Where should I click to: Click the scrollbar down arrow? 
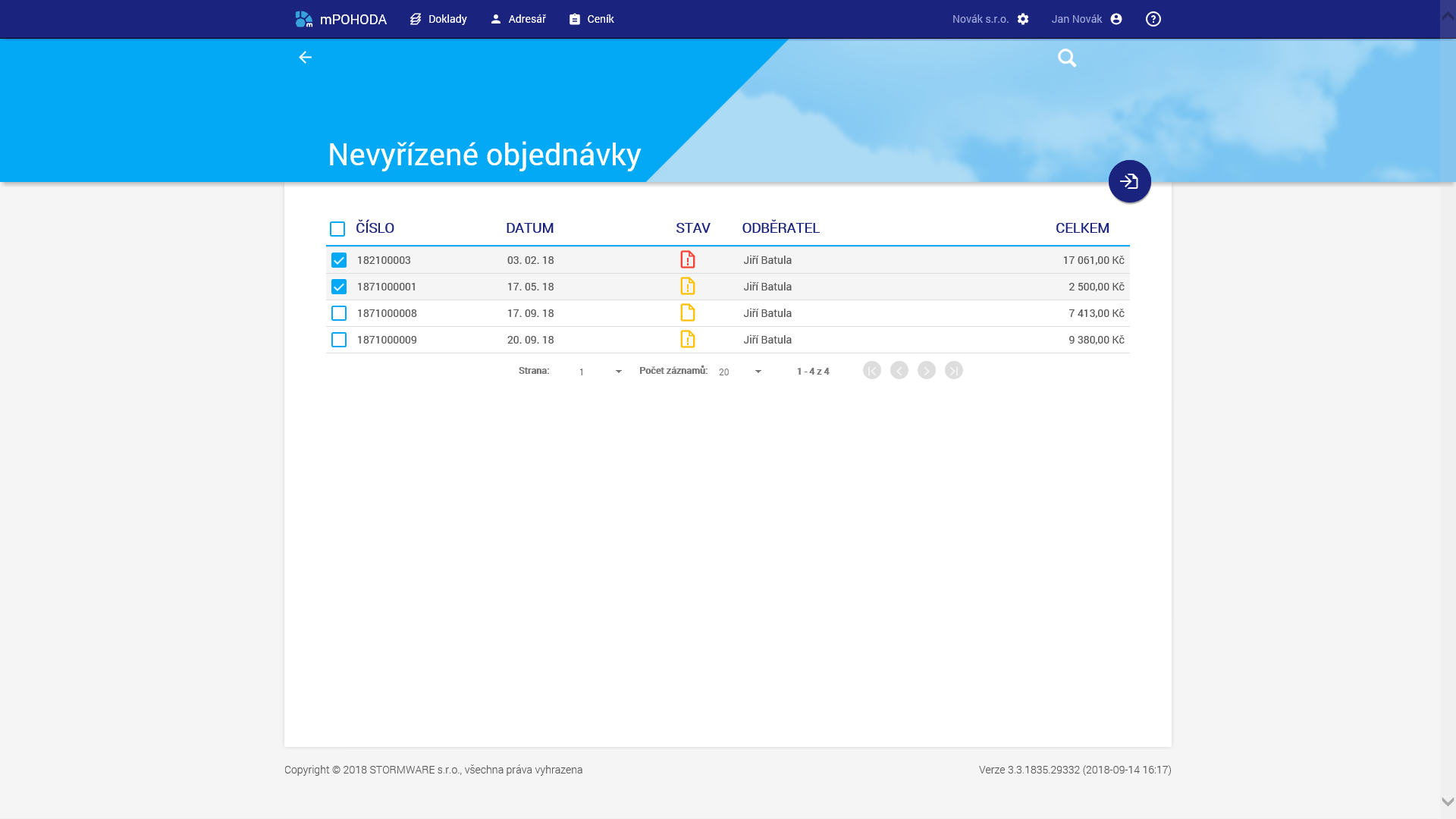(x=1448, y=802)
